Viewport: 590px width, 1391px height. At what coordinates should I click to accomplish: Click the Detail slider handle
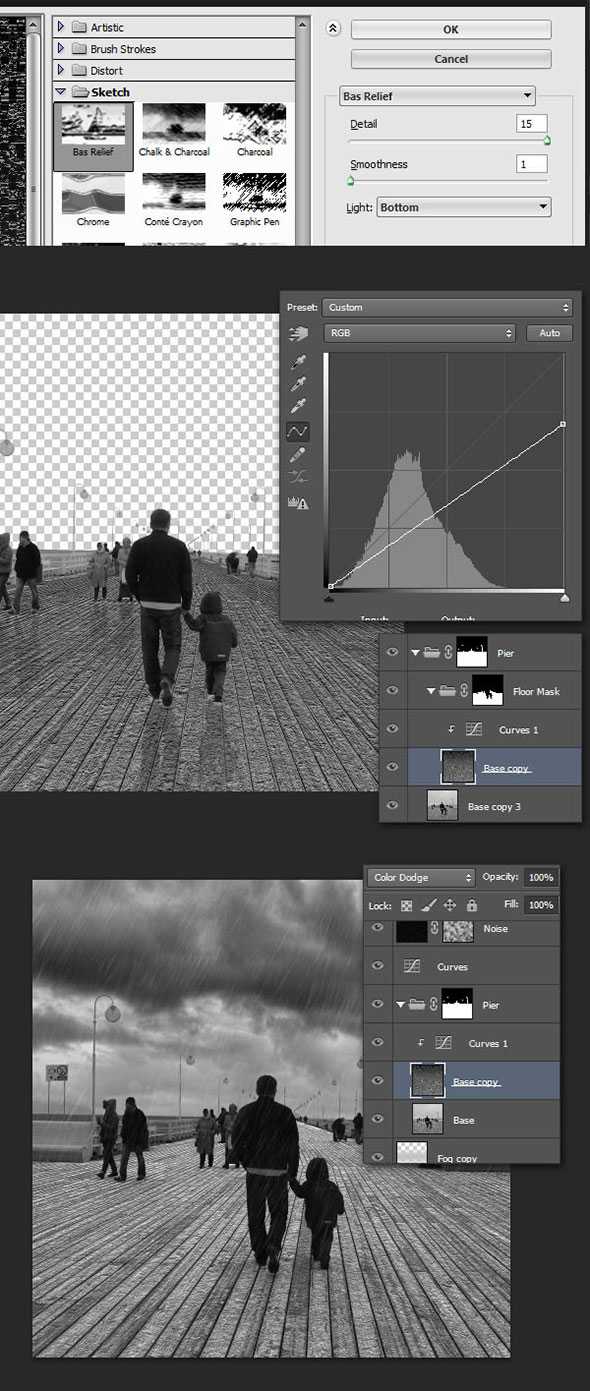click(547, 141)
